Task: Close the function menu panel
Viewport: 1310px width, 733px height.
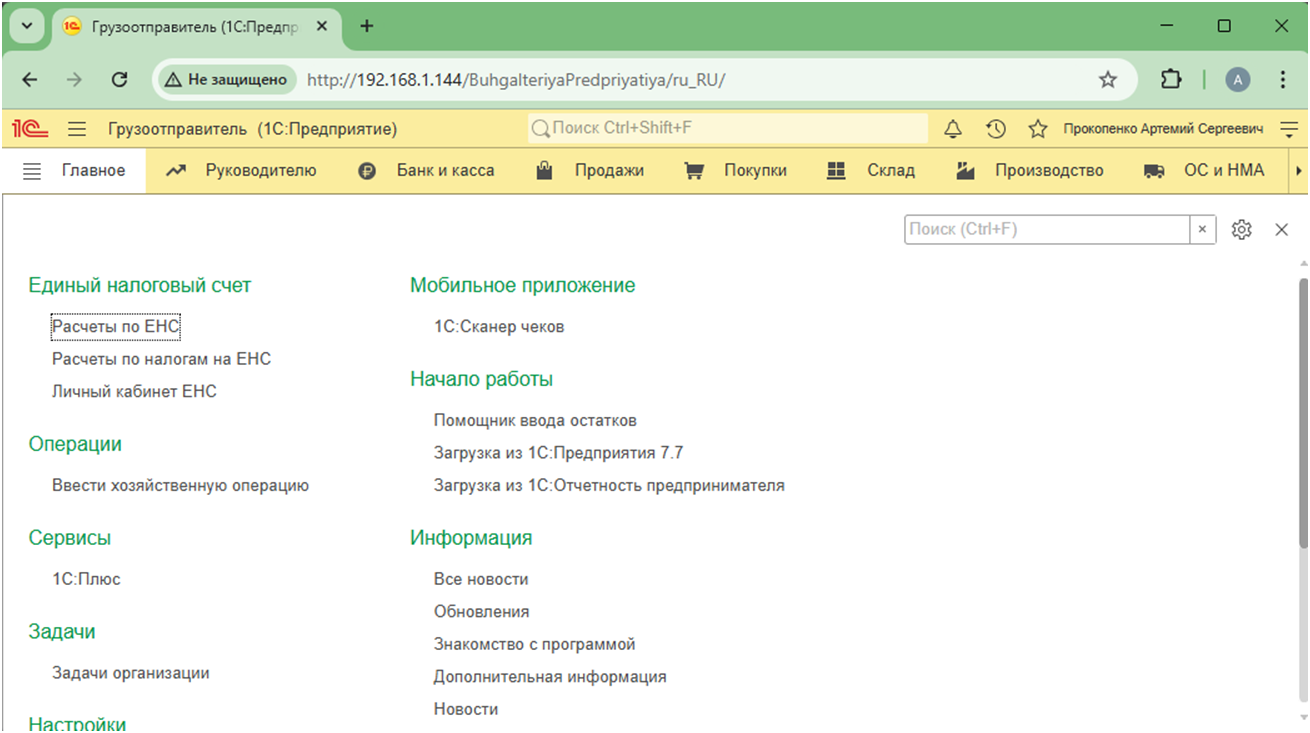Action: point(1282,230)
